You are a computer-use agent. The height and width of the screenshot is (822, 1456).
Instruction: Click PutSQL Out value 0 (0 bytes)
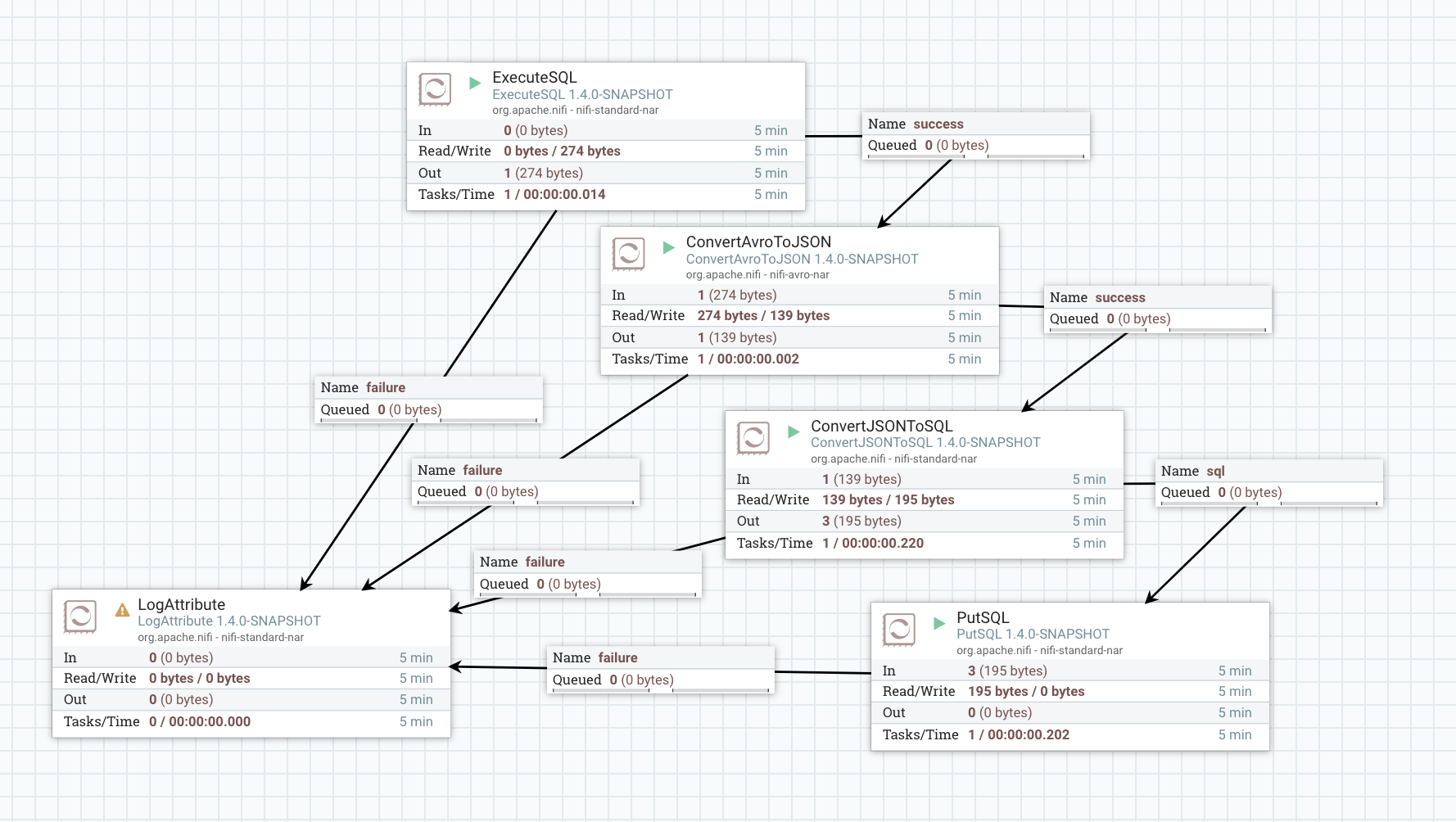(x=1000, y=713)
